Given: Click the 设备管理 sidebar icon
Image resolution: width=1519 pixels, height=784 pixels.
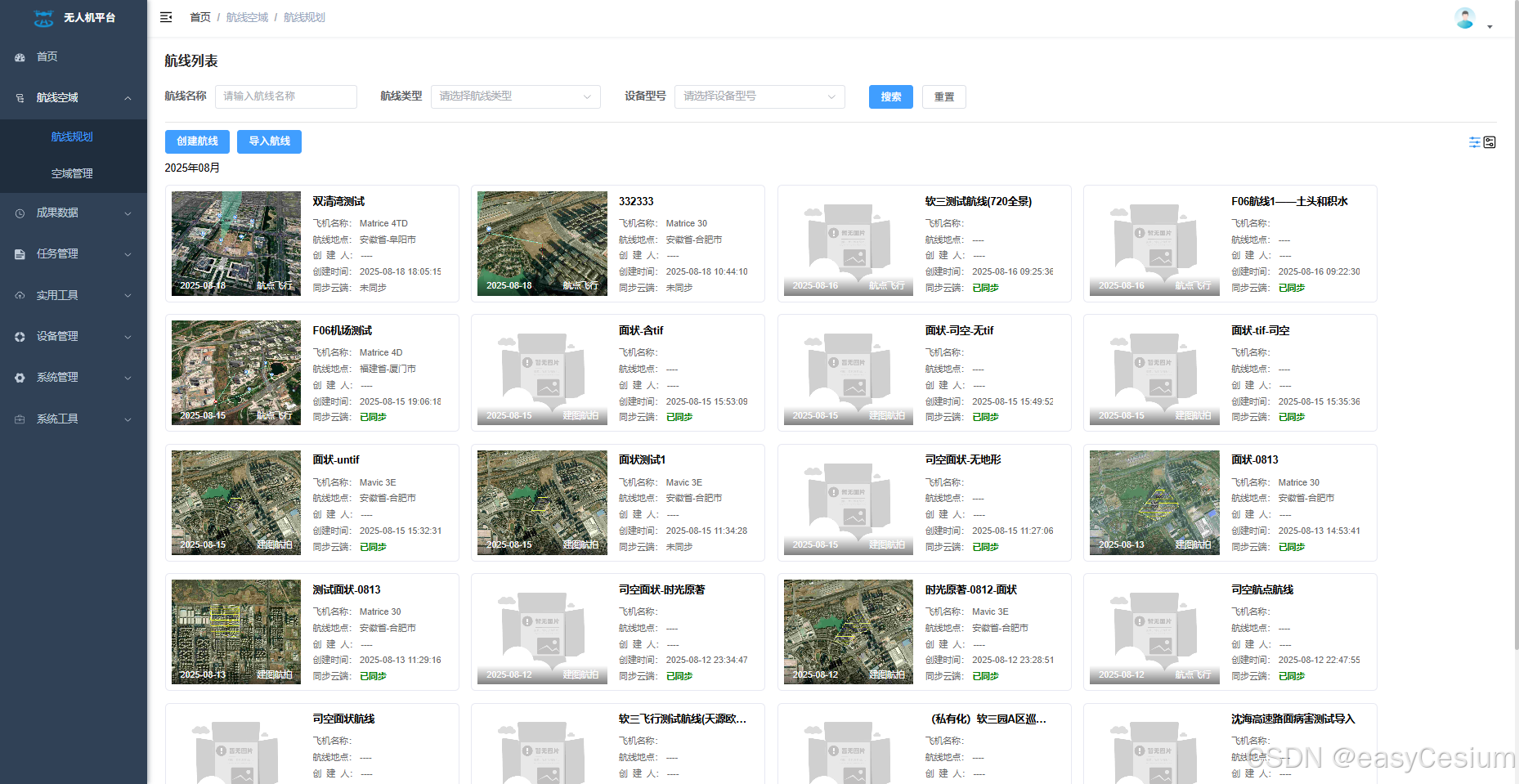Looking at the screenshot, I should [20, 337].
